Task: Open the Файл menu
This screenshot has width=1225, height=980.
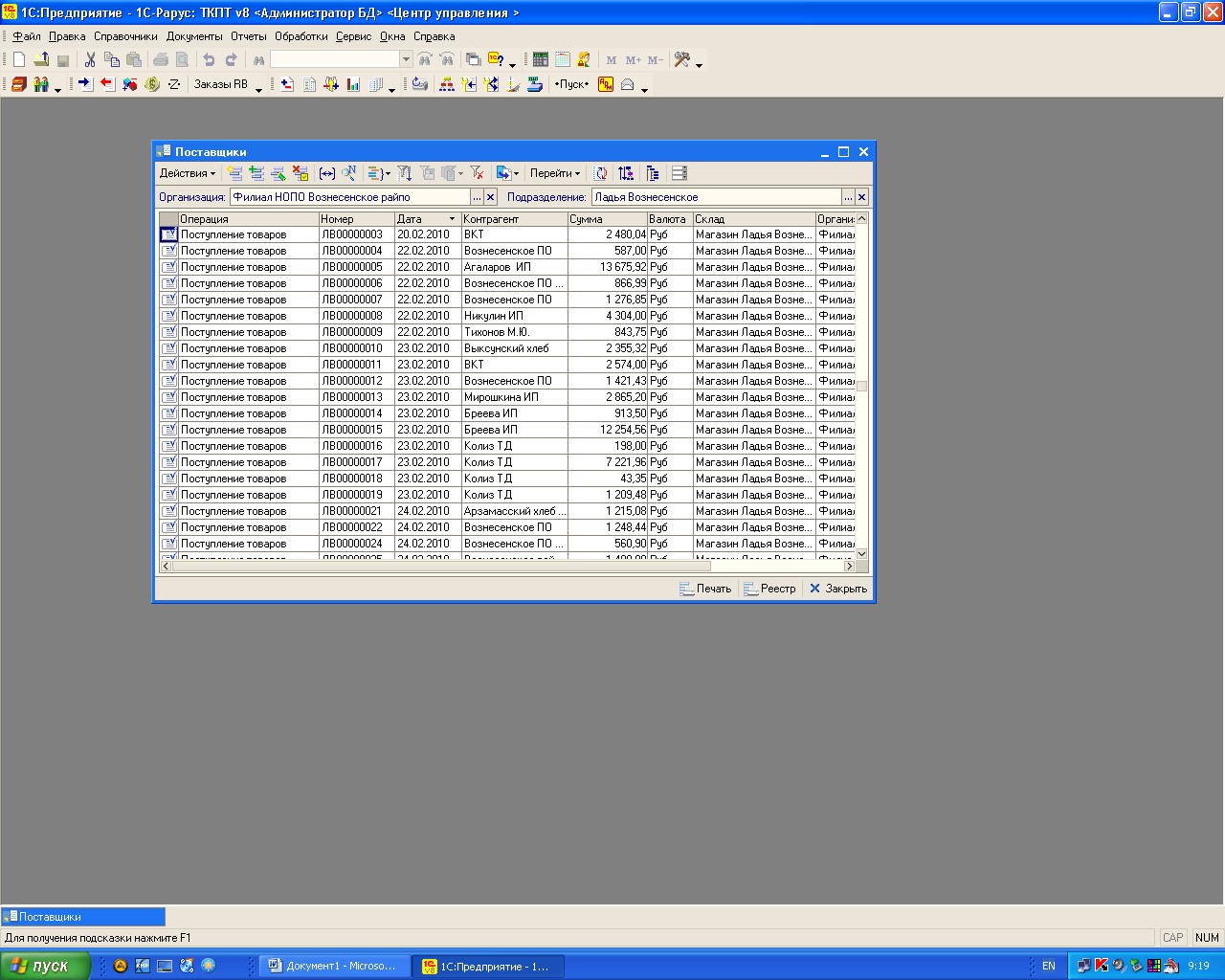Action: coord(27,36)
